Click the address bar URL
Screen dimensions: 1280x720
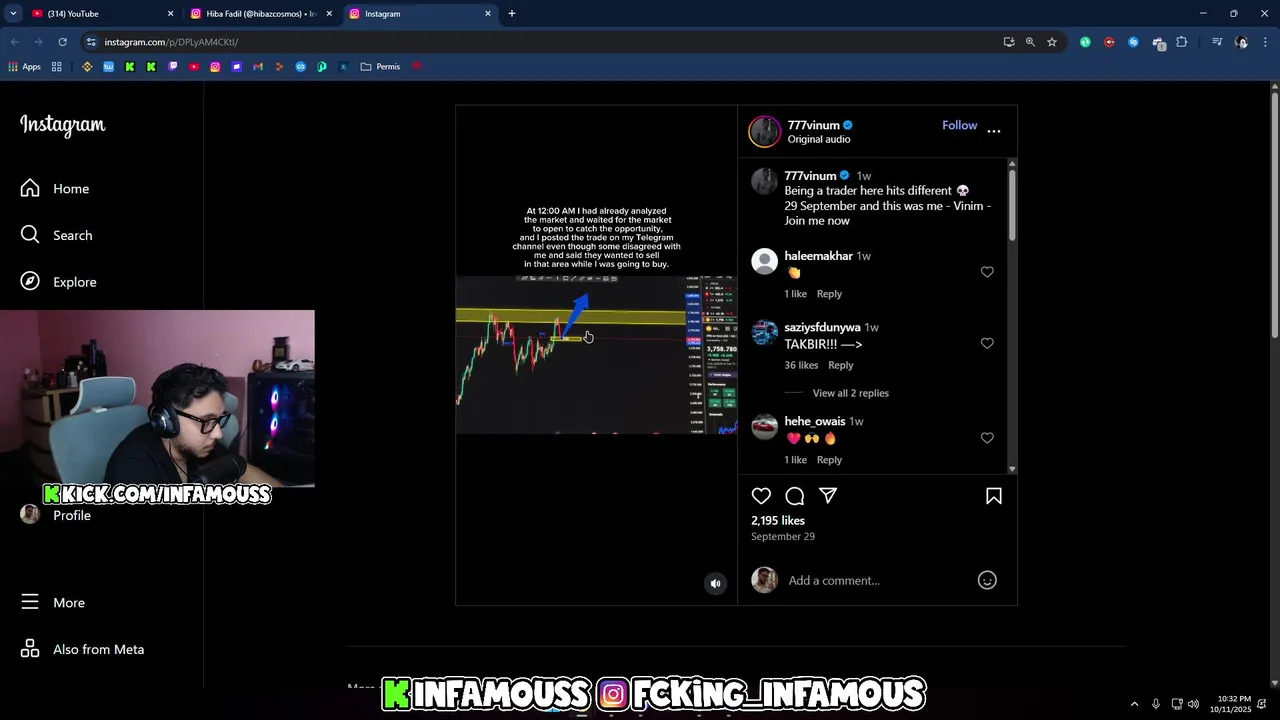pos(171,42)
